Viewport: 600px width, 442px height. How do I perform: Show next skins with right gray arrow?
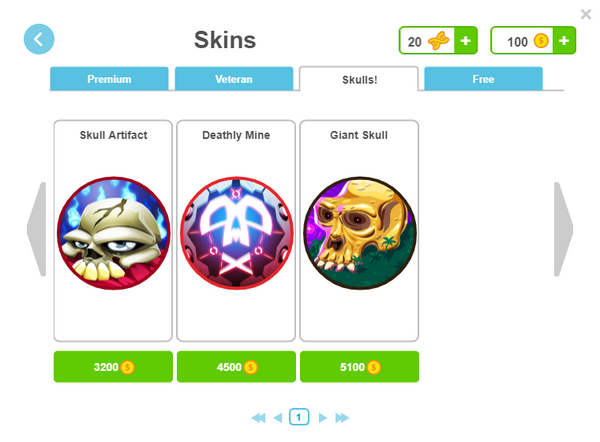[x=563, y=229]
